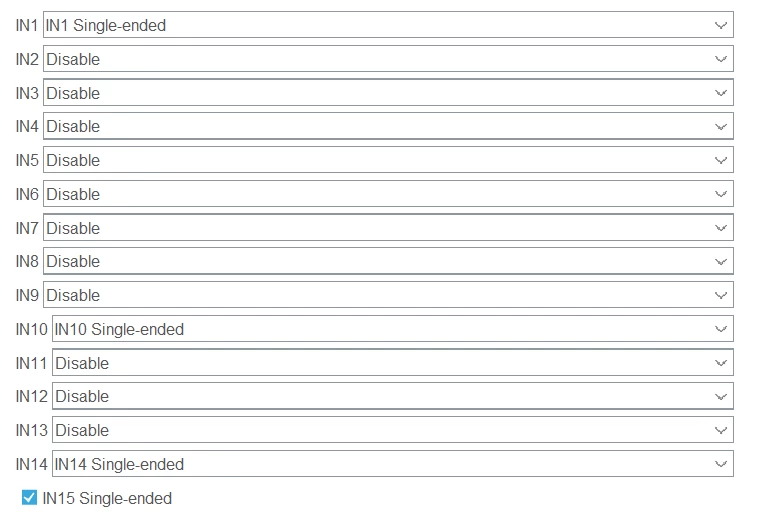Image resolution: width=762 pixels, height=515 pixels.
Task: Click the IN9 dropdown chevron arrow
Action: (x=721, y=295)
